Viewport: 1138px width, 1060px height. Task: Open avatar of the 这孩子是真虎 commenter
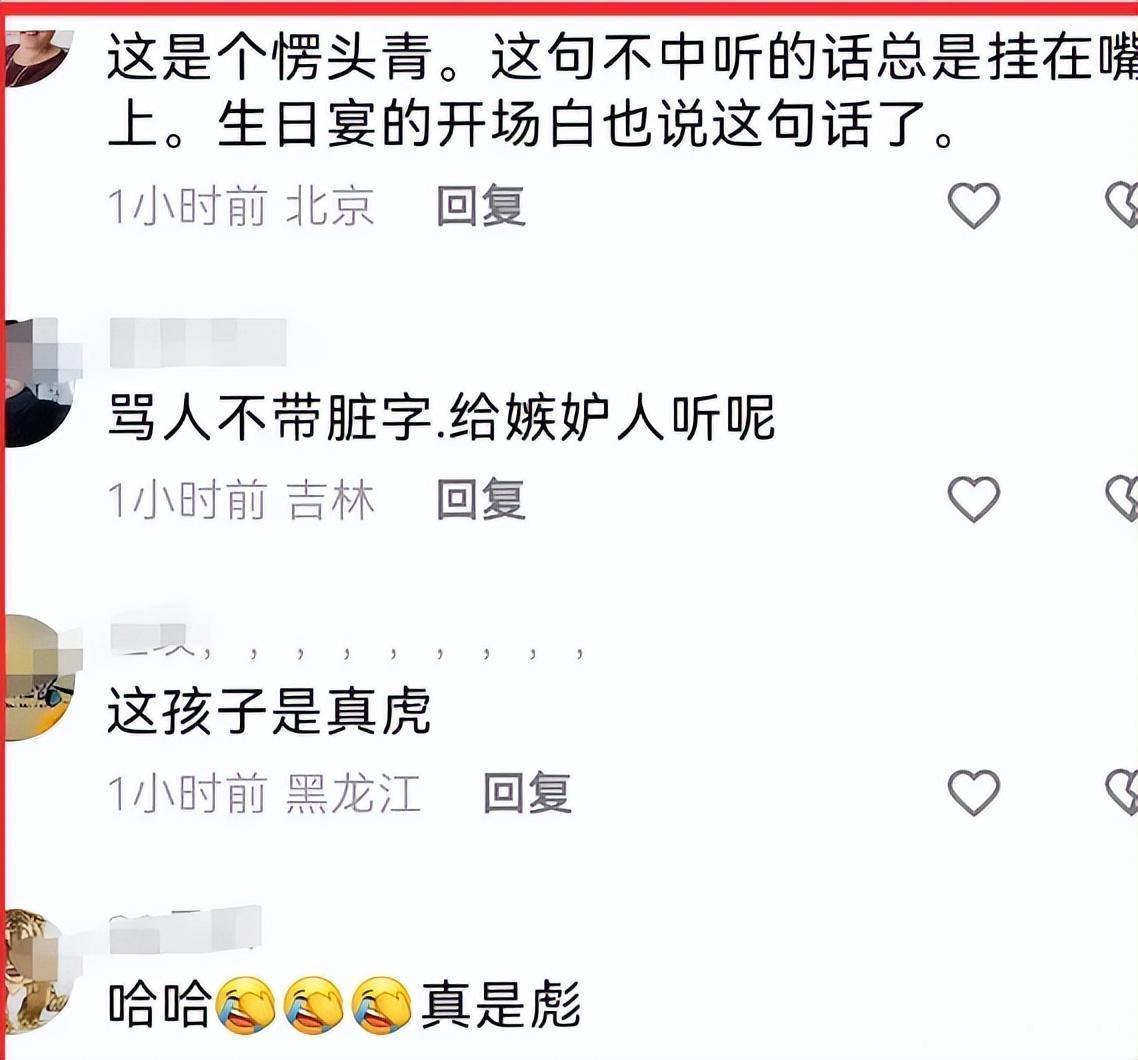pos(40,678)
